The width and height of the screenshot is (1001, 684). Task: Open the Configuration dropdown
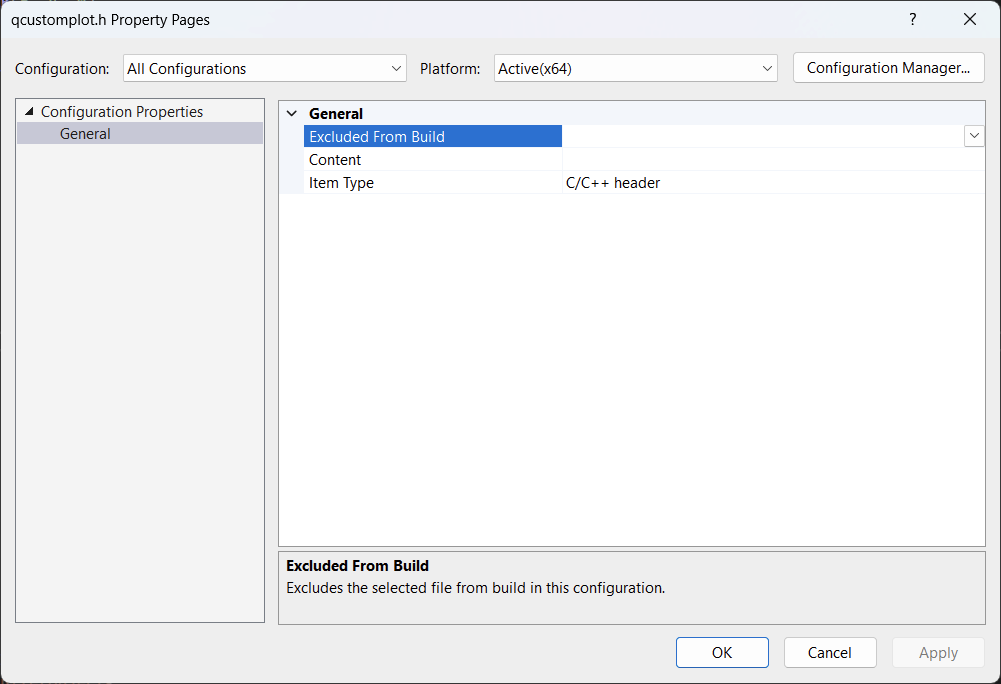point(264,69)
